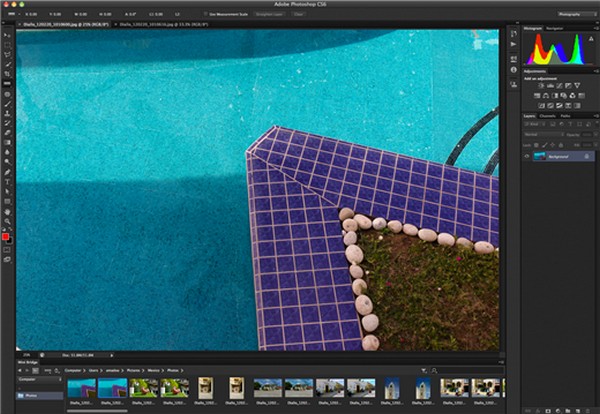Viewport: 600px width, 414px height.
Task: Click the Background layer lock icon
Action: coord(588,157)
